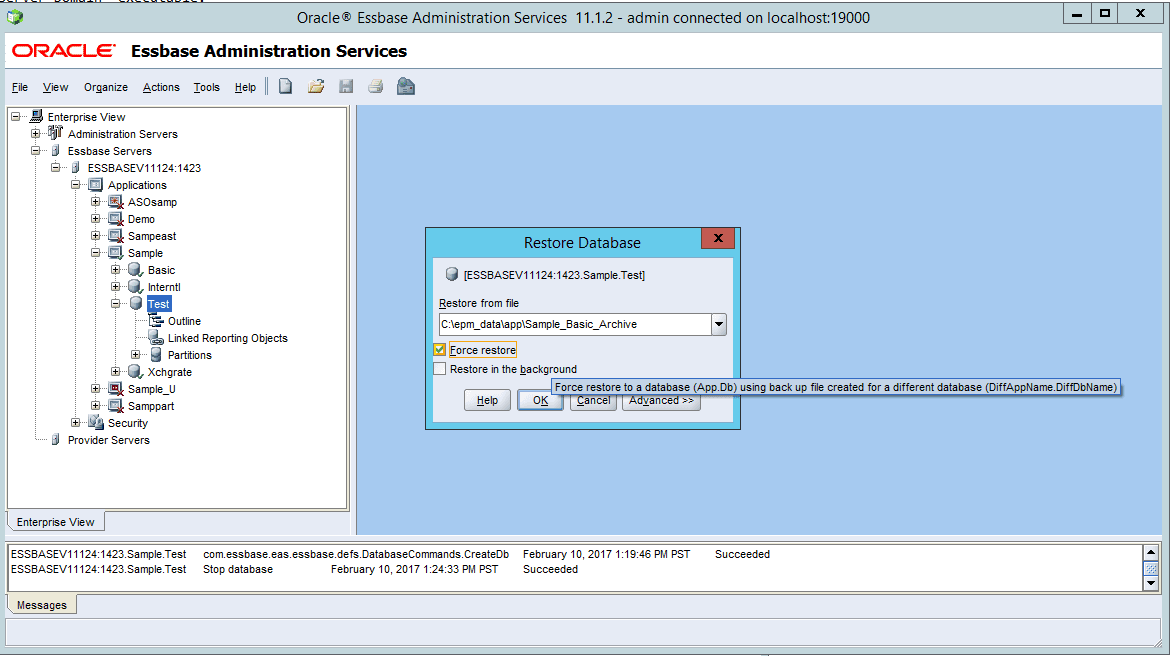Image resolution: width=1170 pixels, height=656 pixels.
Task: Select the Outline icon under Test database
Action: click(x=156, y=321)
